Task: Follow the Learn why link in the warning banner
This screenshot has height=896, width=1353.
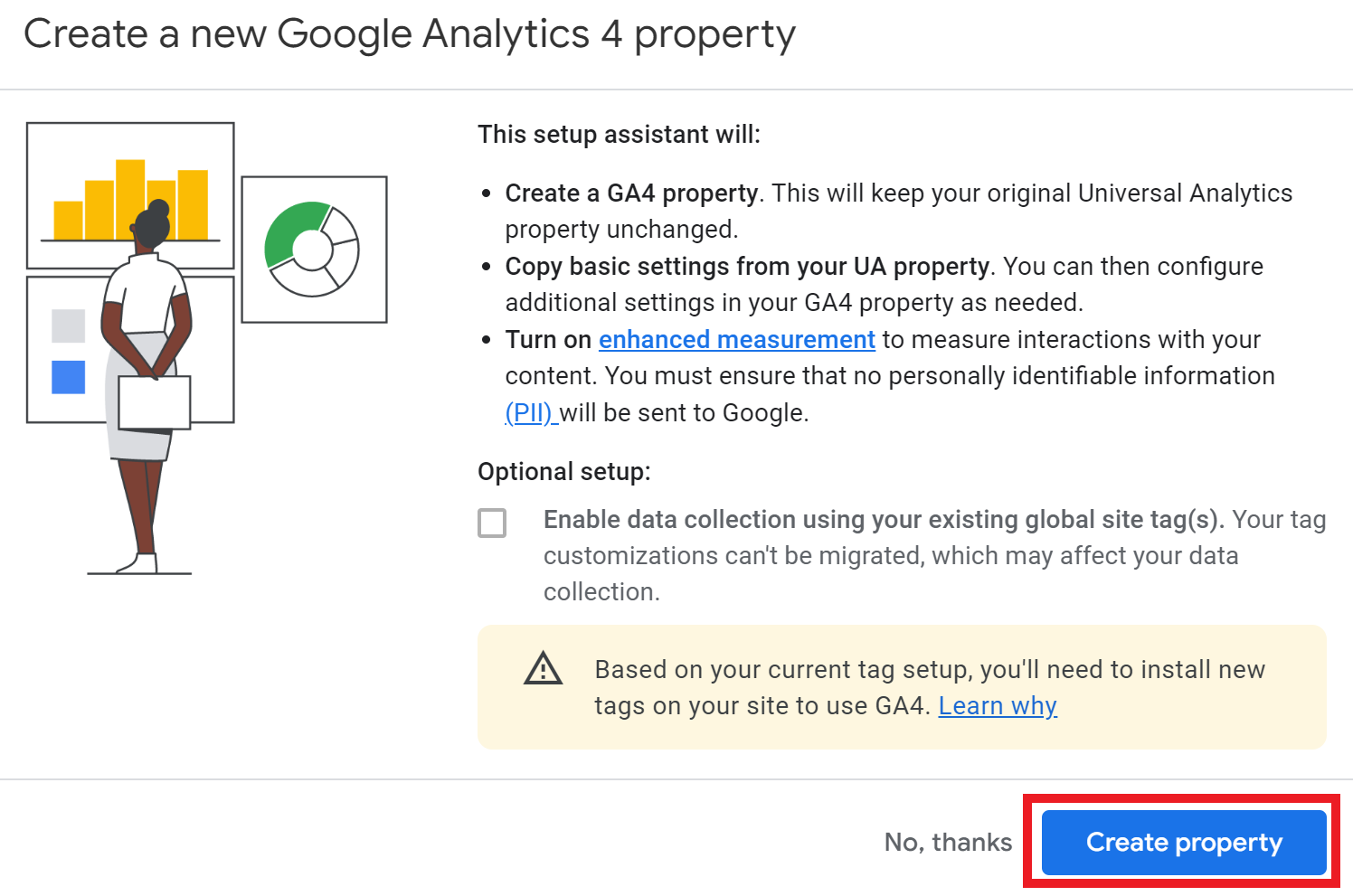Action: click(997, 705)
